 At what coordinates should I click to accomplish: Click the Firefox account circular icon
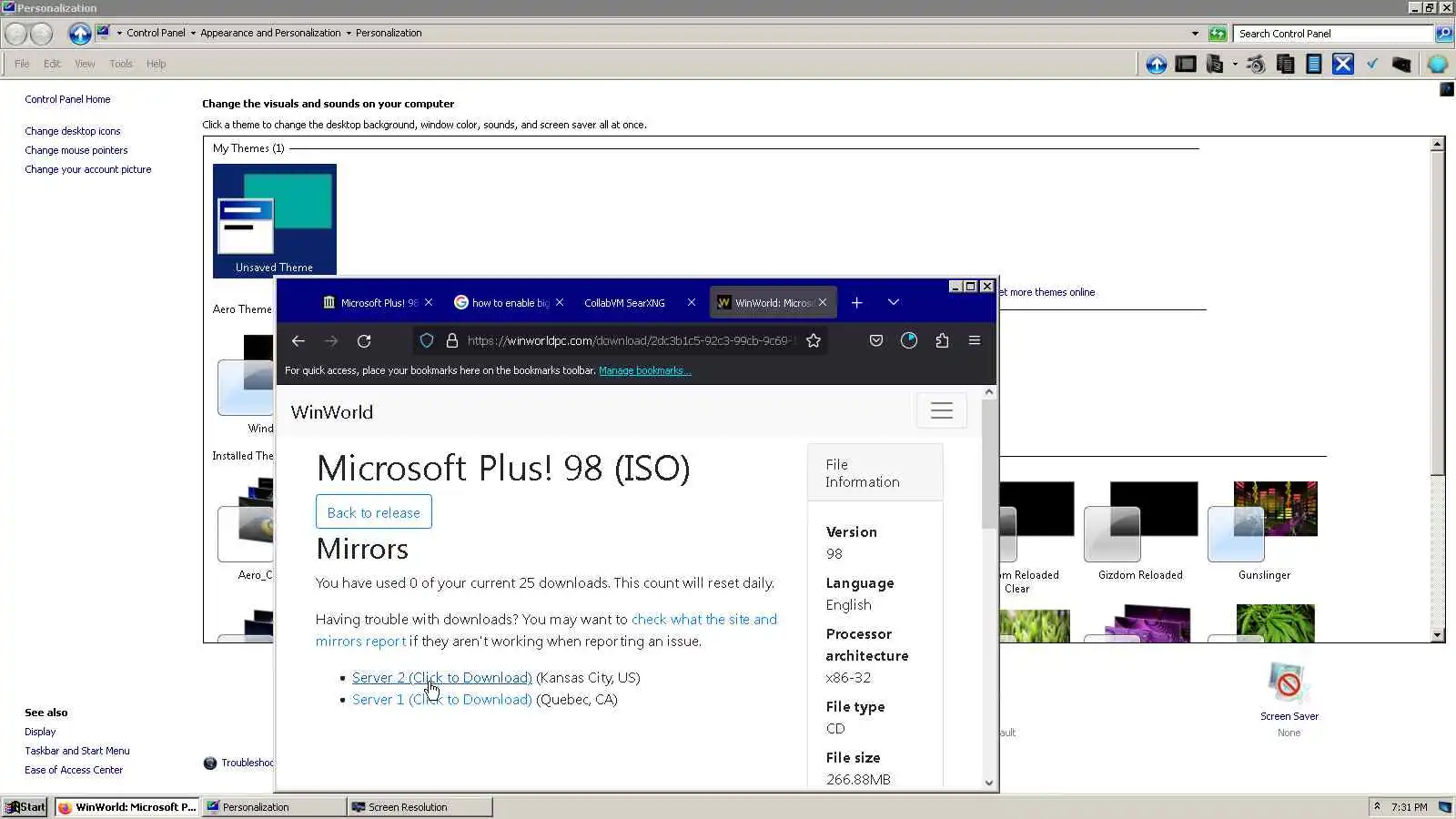click(x=909, y=340)
